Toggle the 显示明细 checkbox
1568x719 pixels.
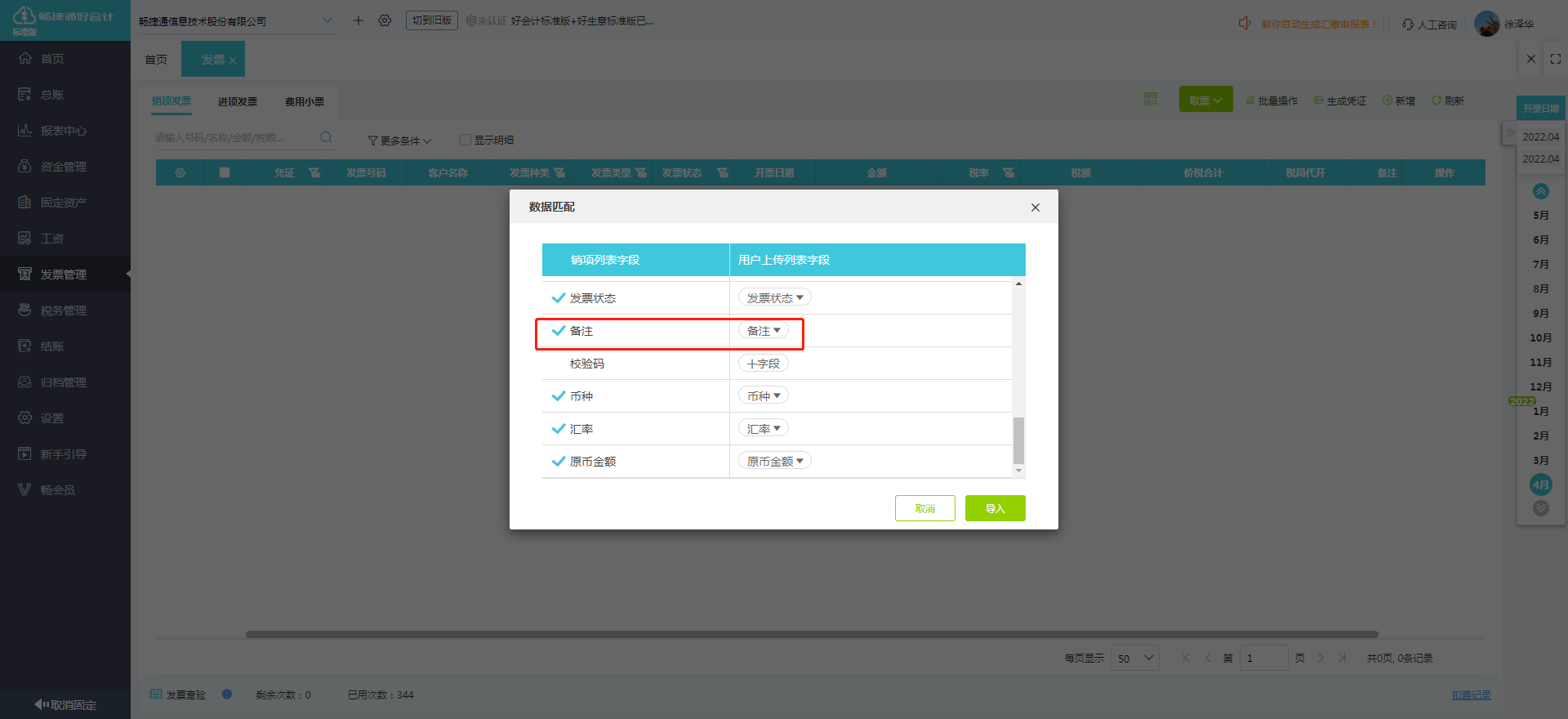(465, 140)
